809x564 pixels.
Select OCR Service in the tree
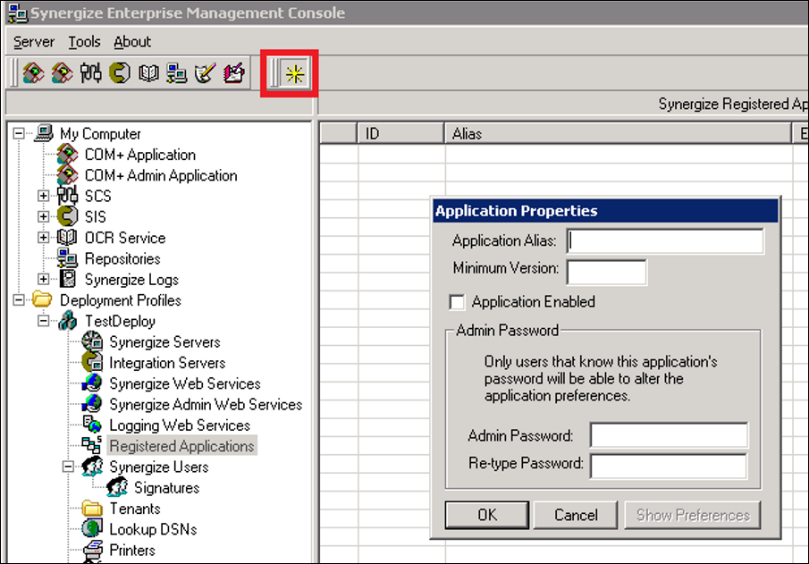tap(125, 238)
